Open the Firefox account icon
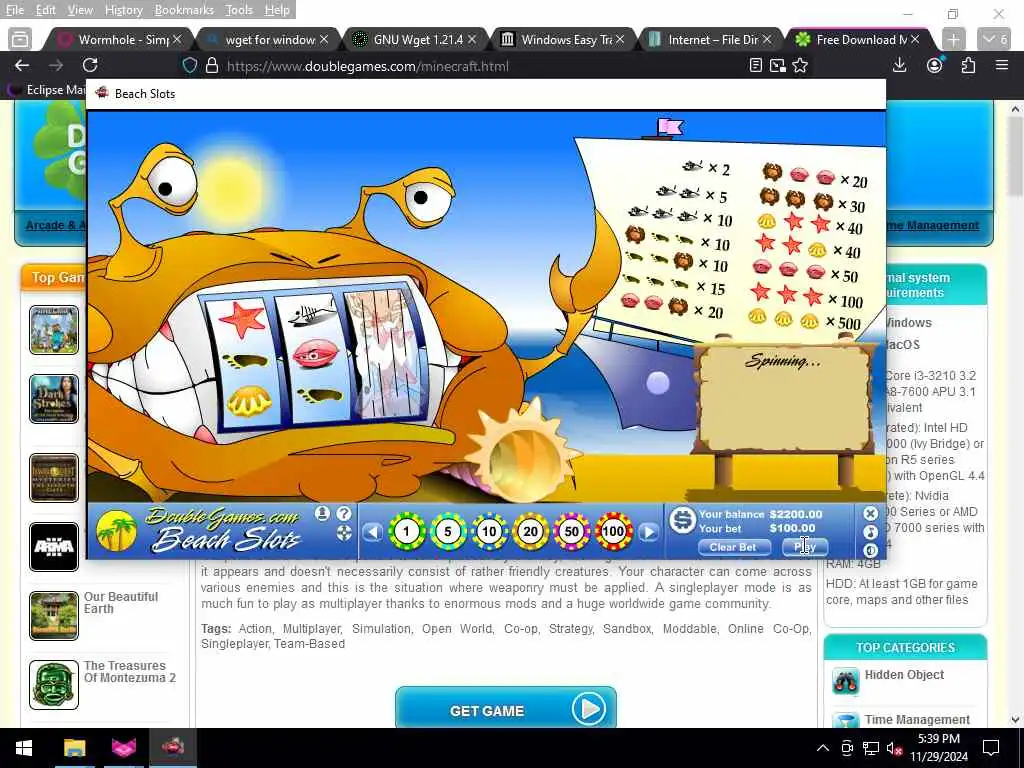 pyautogui.click(x=935, y=65)
